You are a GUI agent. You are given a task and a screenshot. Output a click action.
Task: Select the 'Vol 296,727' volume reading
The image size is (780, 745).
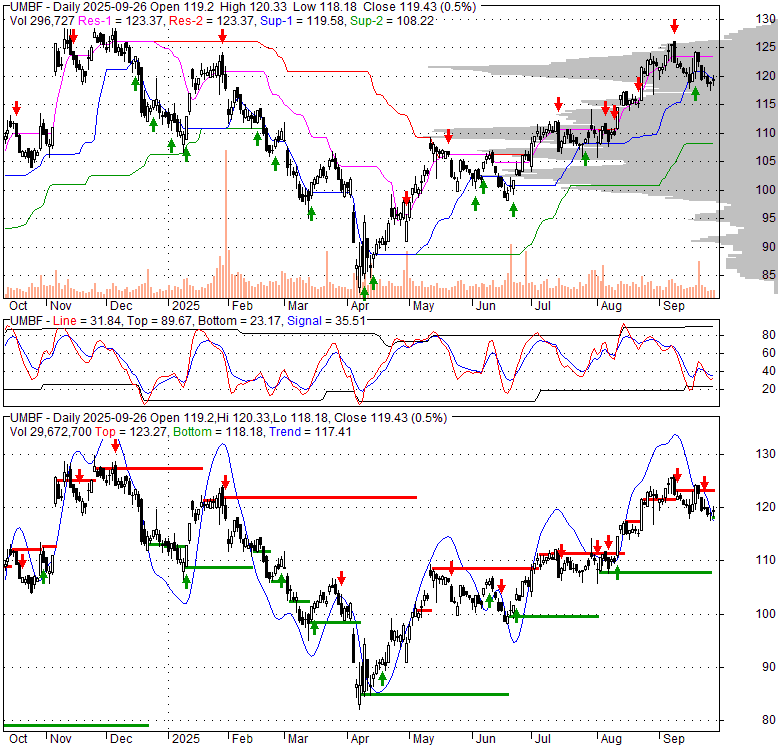(42, 21)
